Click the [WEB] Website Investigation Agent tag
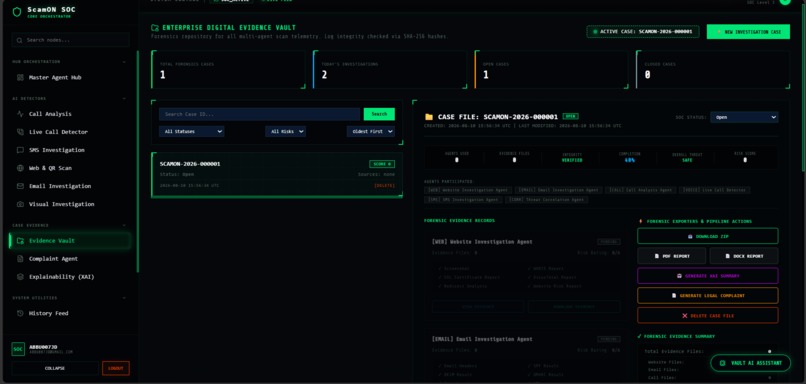Image resolution: width=806 pixels, height=384 pixels. [x=468, y=190]
